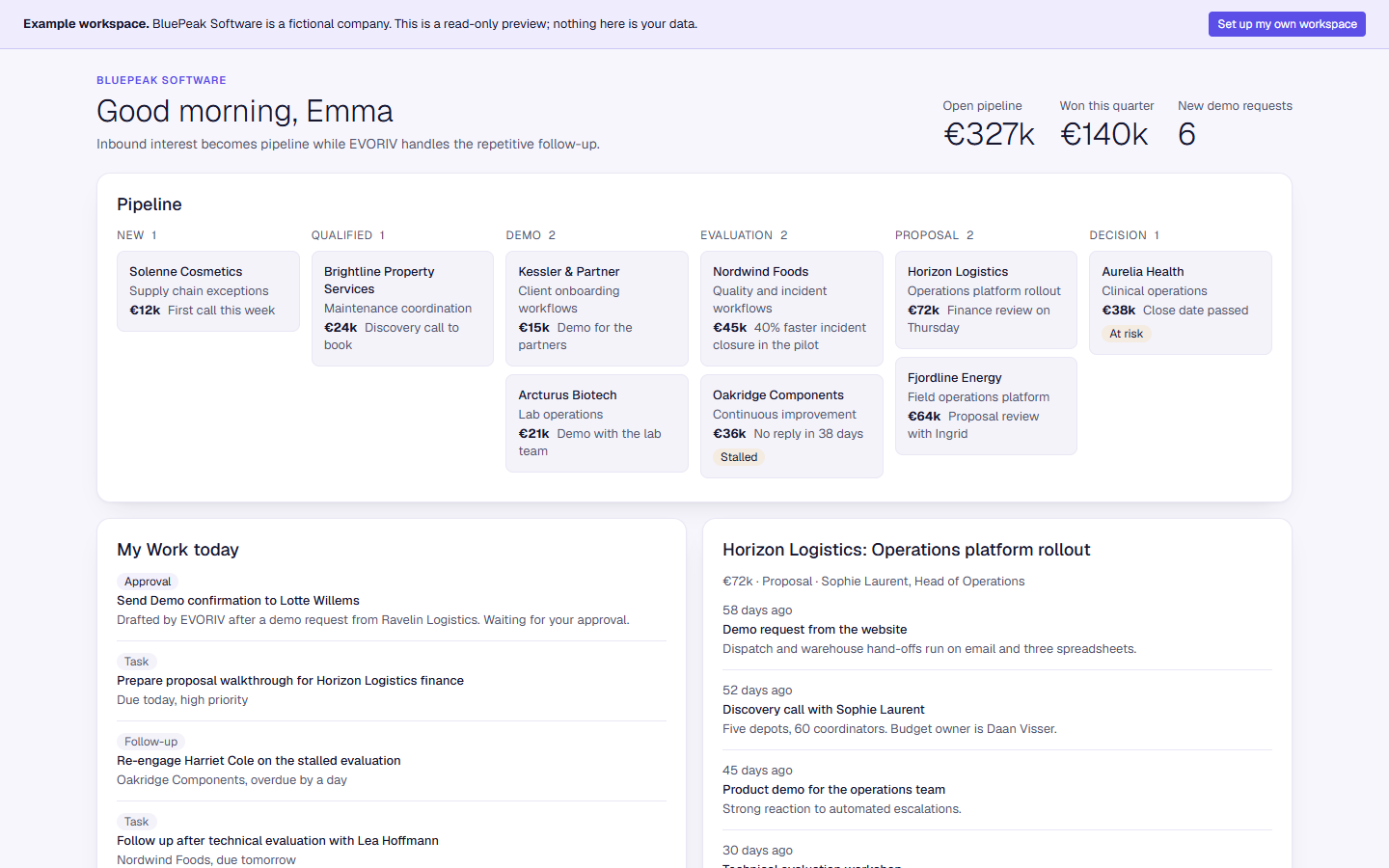
Task: Select the Nordwind Foods evaluation card
Action: [792, 309]
